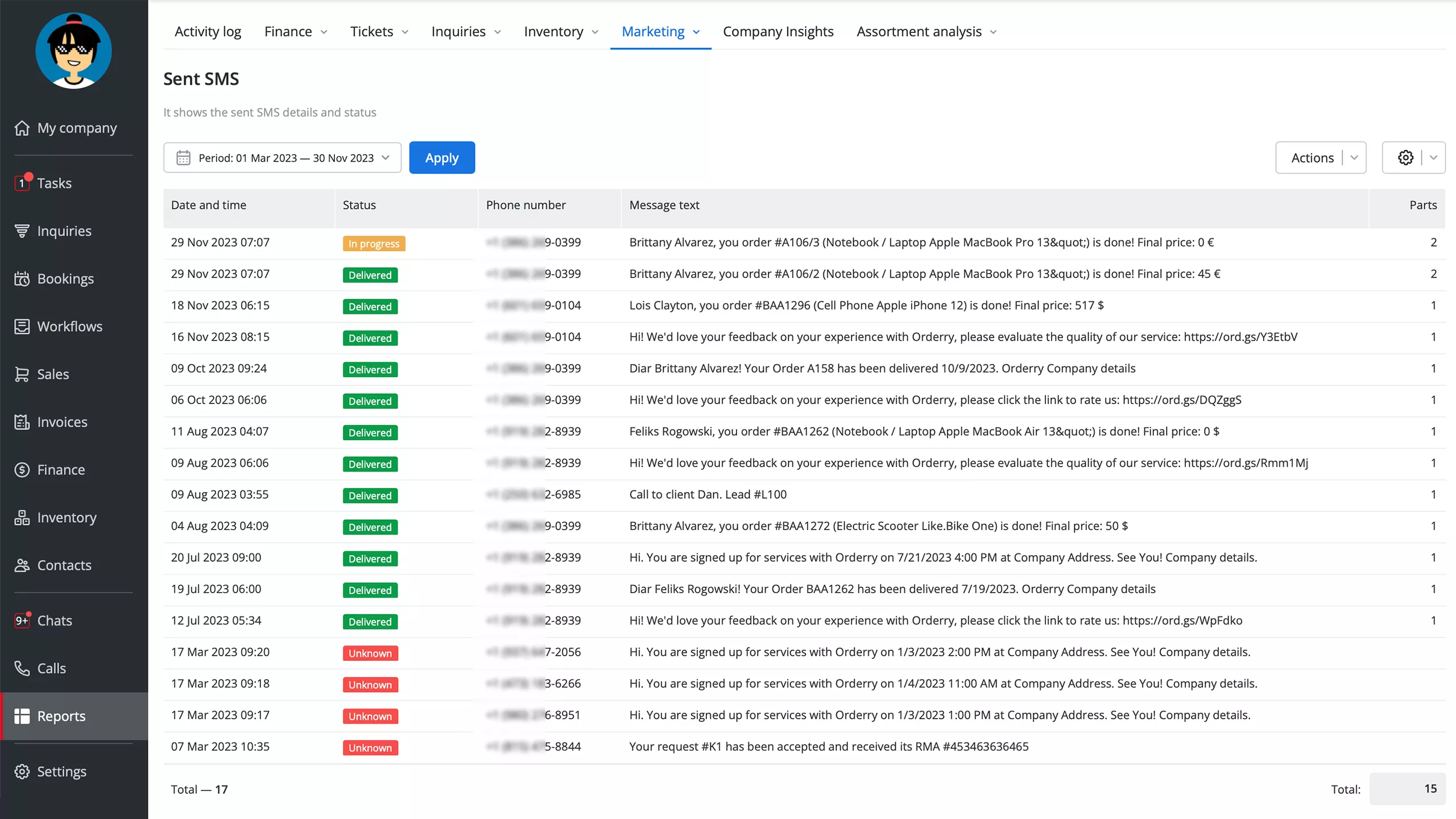Expand the chevron next to gear icon
Image resolution: width=1456 pixels, height=819 pixels.
pos(1433,158)
